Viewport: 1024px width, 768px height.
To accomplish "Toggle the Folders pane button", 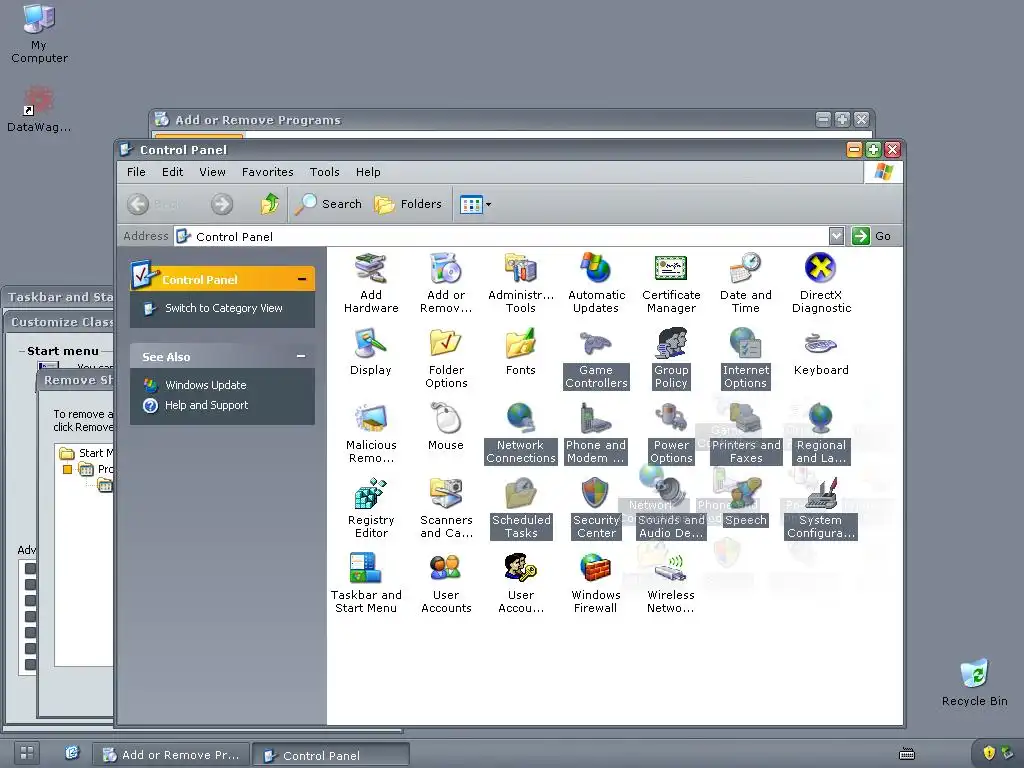I will [x=408, y=204].
